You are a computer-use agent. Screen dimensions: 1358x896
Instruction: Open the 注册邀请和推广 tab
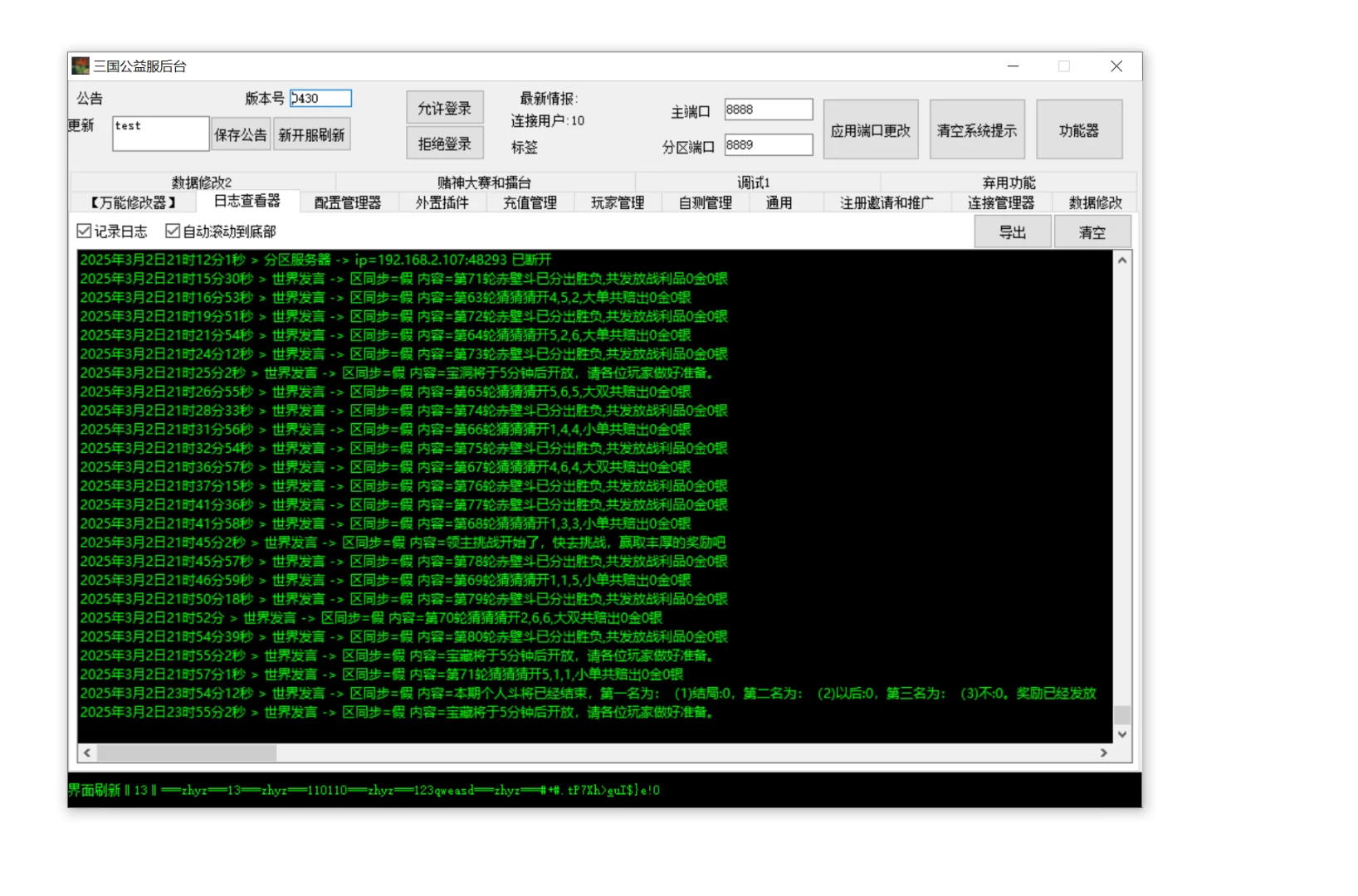coord(887,202)
